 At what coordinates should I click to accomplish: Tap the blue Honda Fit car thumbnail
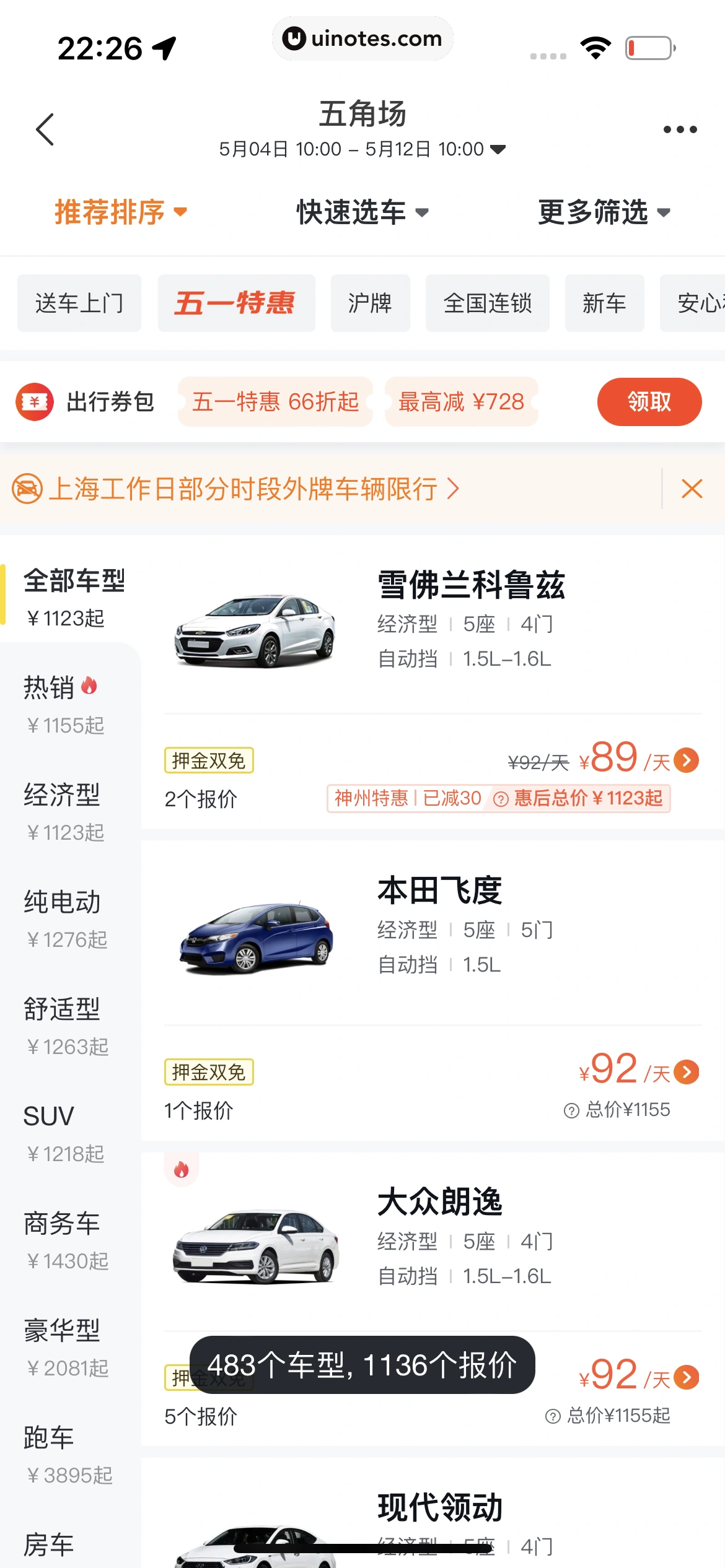(x=256, y=936)
